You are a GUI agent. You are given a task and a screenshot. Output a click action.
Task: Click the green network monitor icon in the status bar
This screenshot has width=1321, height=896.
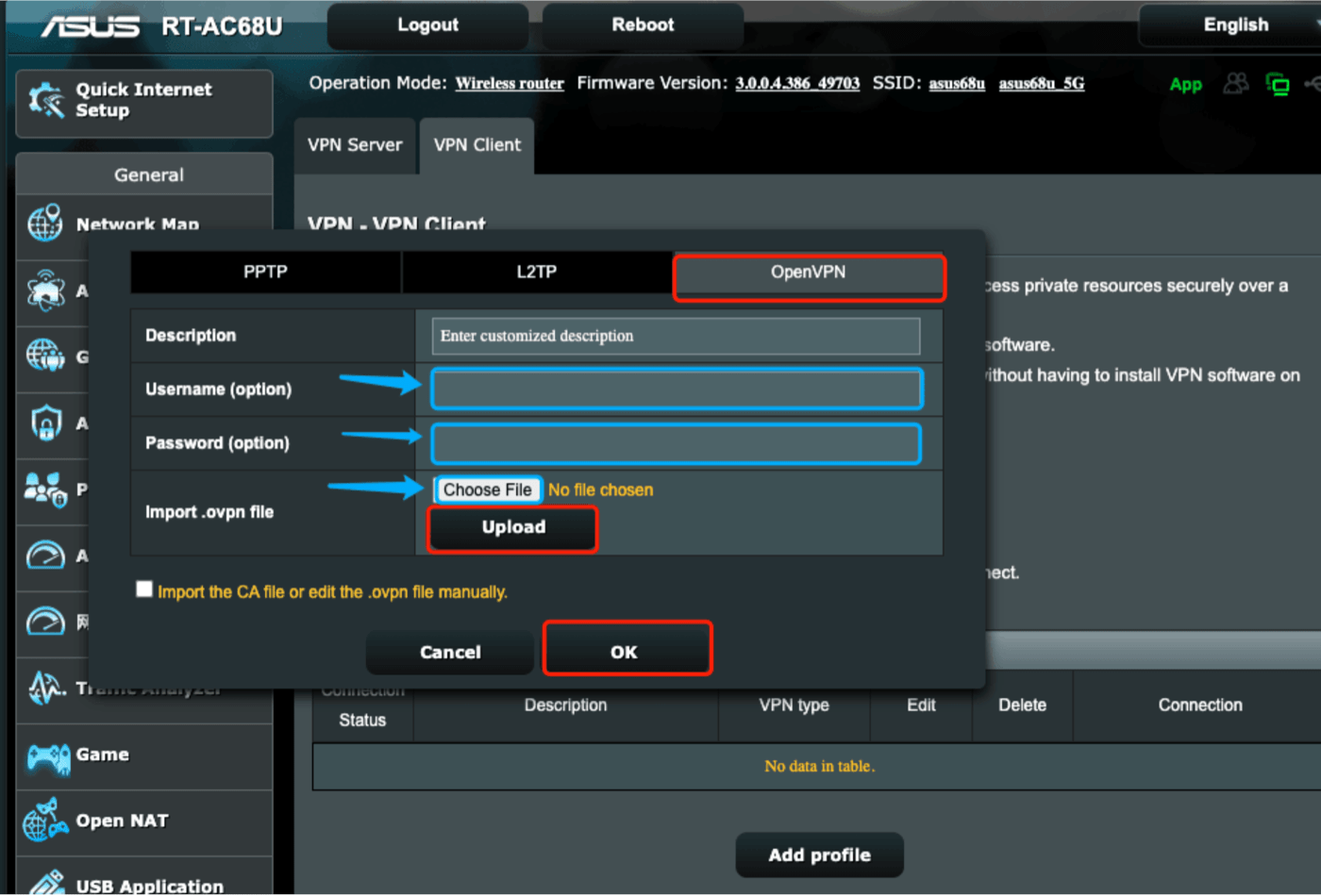pos(1278,85)
